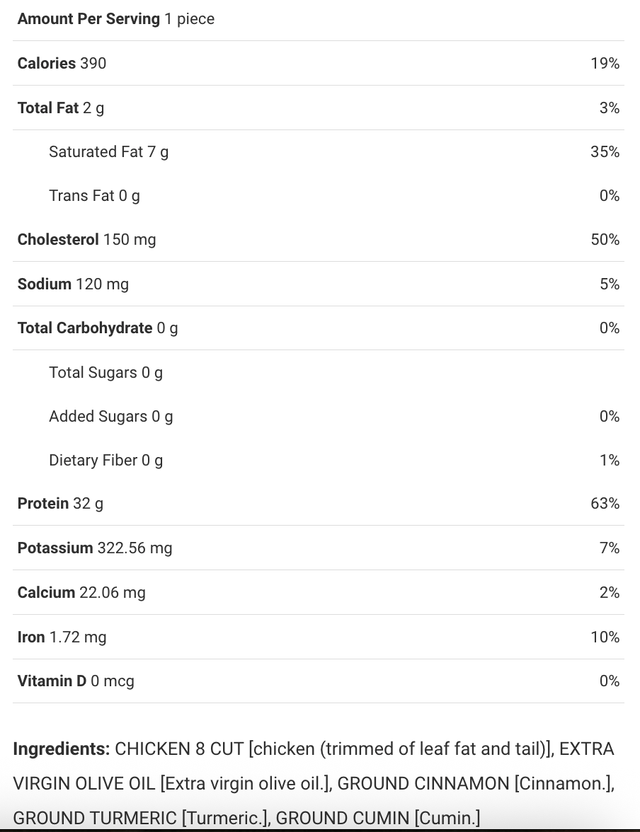640x832 pixels.
Task: Click the Trans Fat 0 g entry
Action: click(95, 195)
